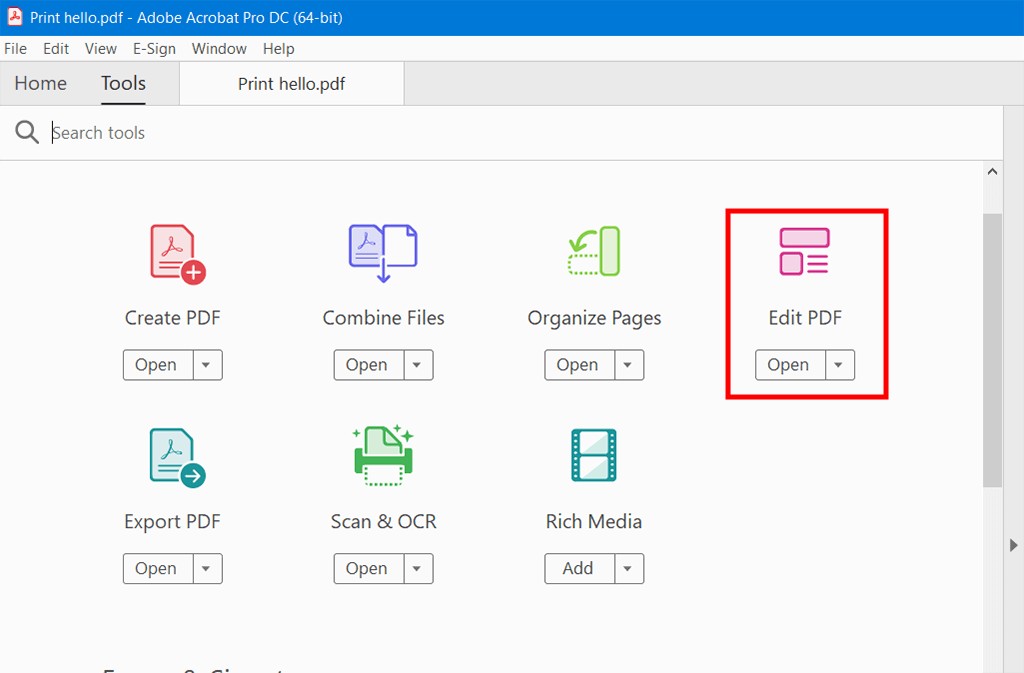Select the Edit PDF tool icon
The height and width of the screenshot is (673, 1024).
pos(805,252)
